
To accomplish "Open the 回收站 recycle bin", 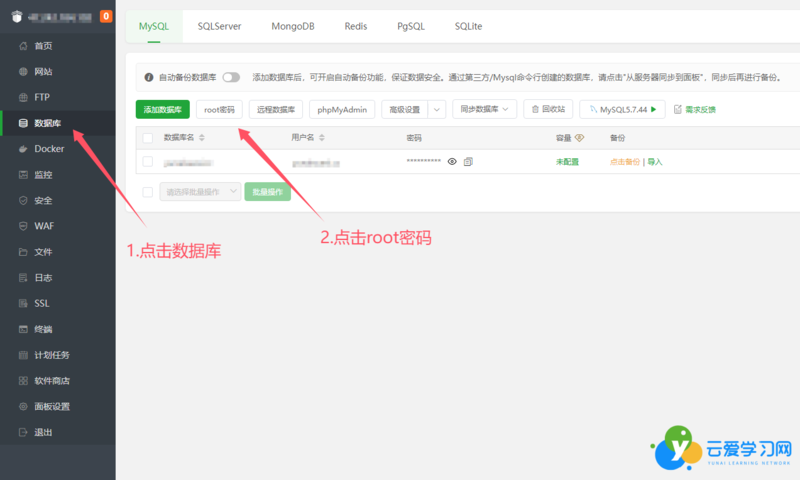I will click(548, 109).
